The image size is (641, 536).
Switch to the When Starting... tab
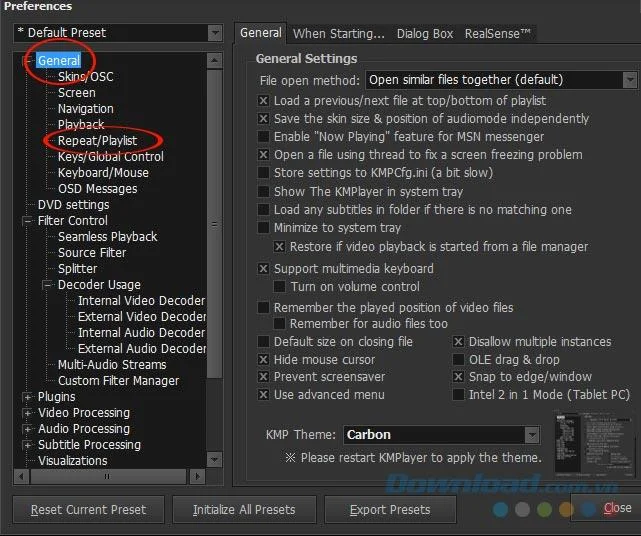(x=338, y=34)
